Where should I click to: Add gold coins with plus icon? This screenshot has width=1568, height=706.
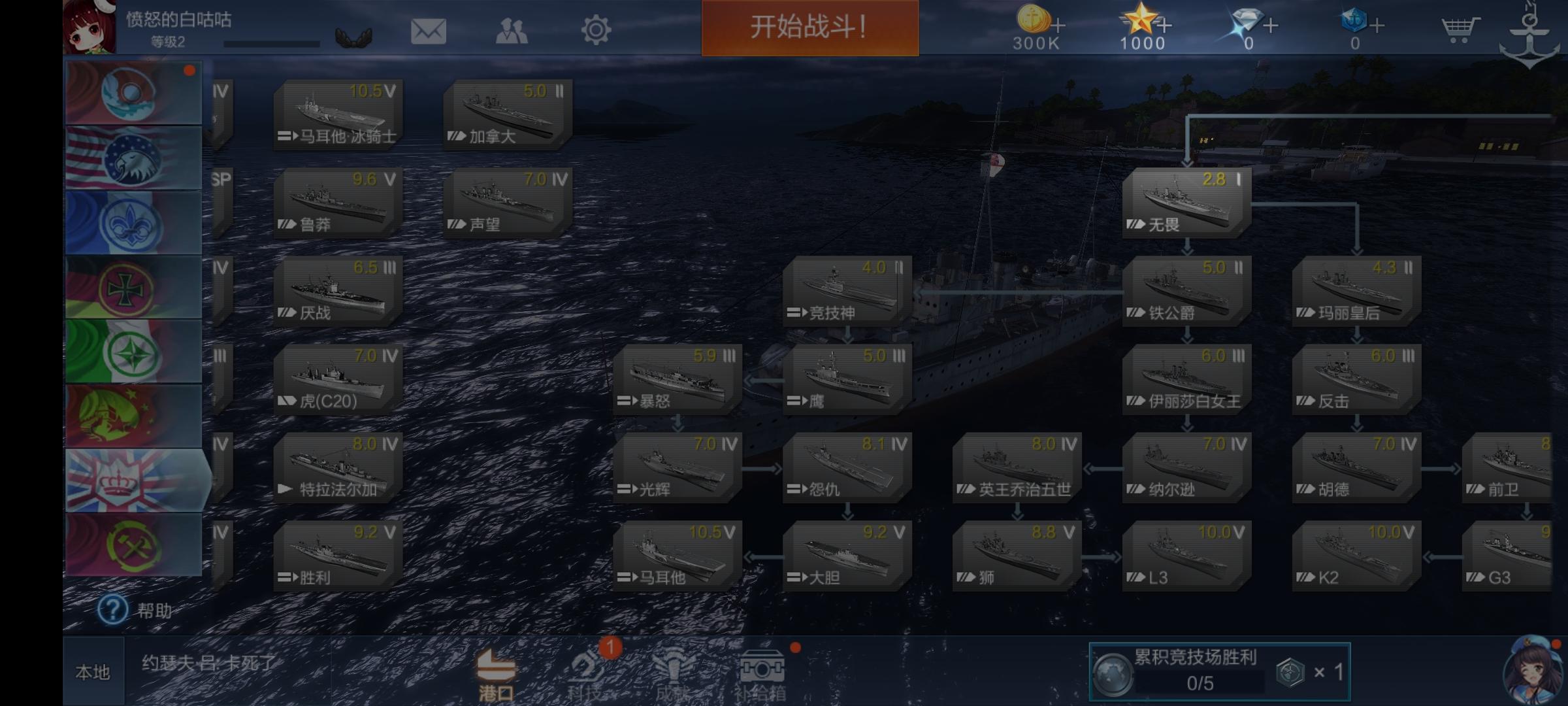pos(1058,25)
